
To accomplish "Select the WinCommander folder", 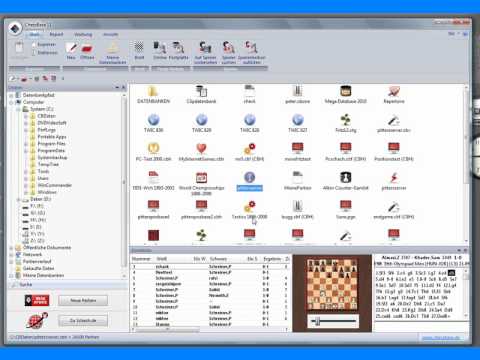I will tap(55, 185).
